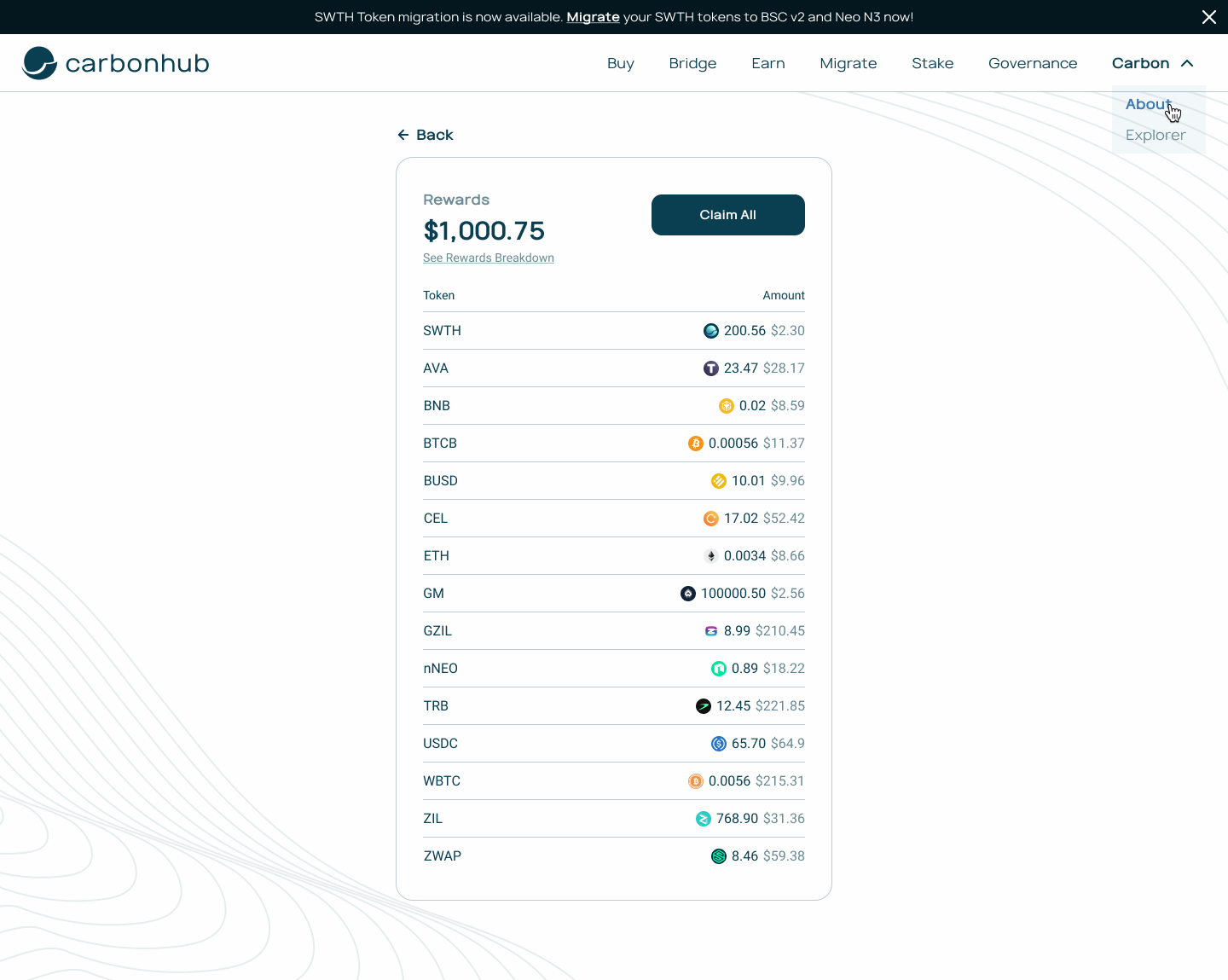
Task: Click the $210.45 GZIL value
Action: [x=780, y=631]
